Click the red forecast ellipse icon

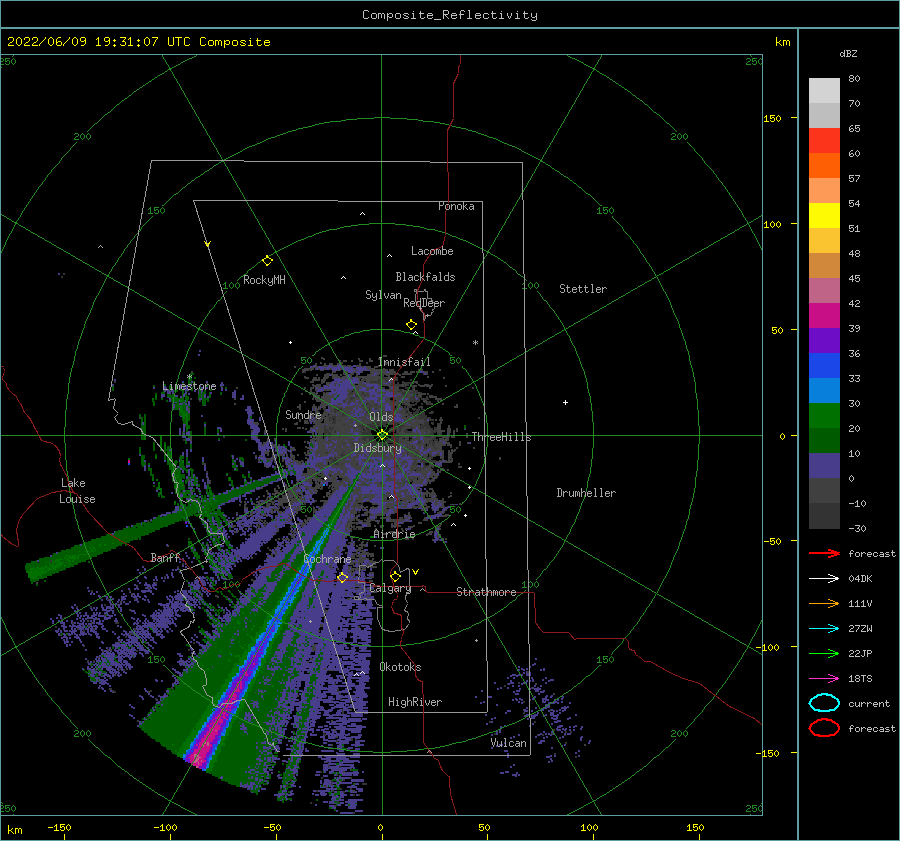coord(824,728)
